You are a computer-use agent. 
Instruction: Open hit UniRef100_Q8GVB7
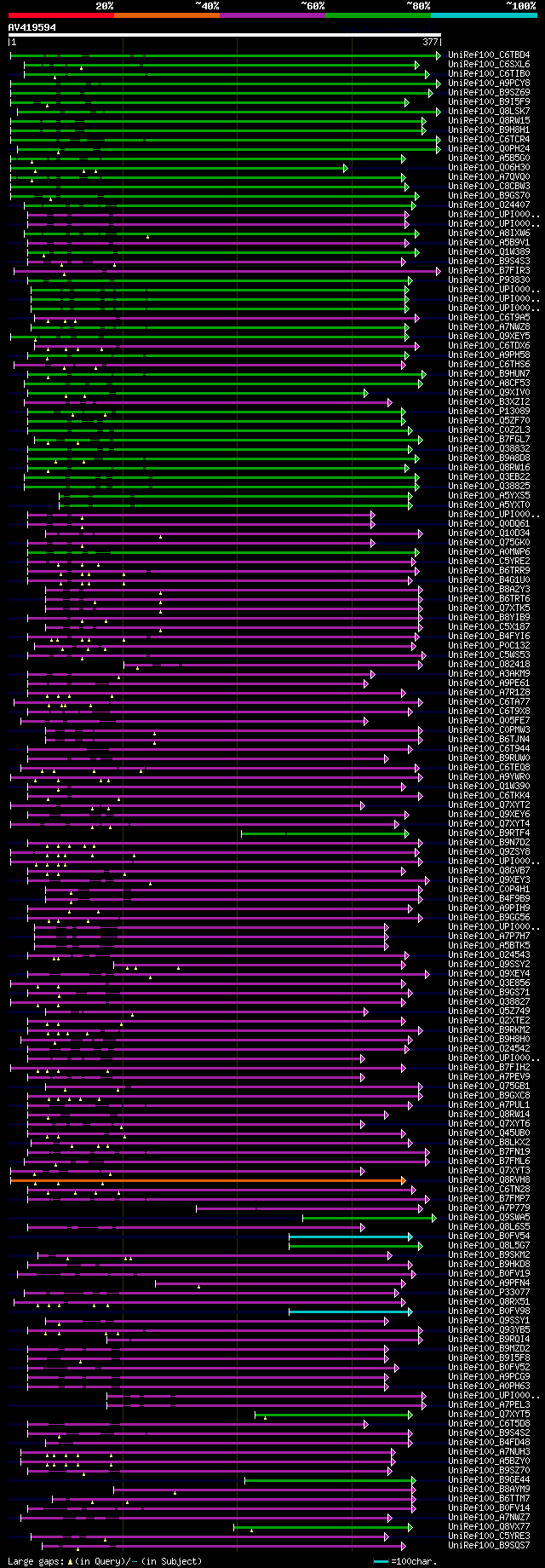(x=489, y=871)
